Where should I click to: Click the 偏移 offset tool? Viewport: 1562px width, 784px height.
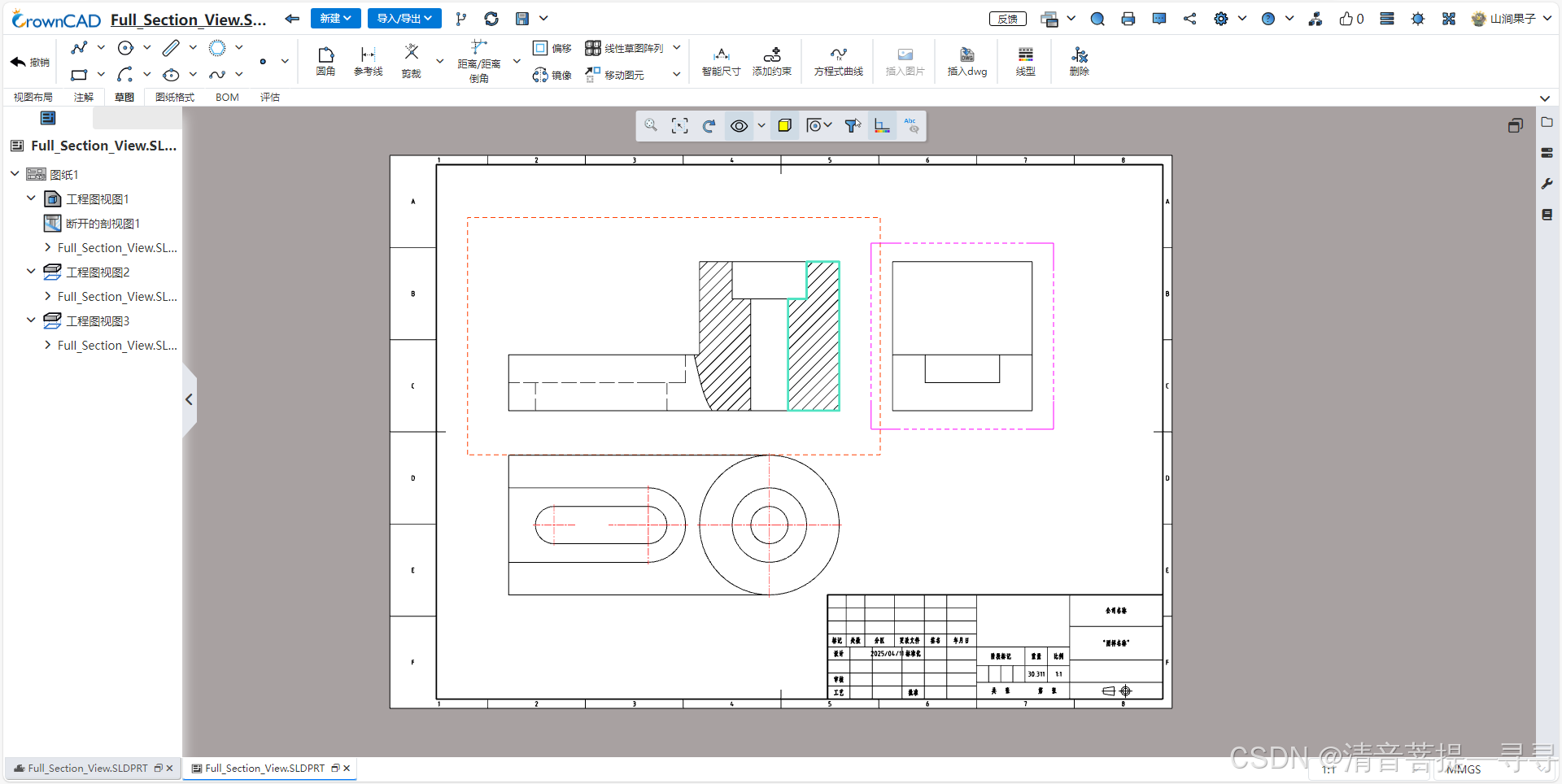[x=552, y=48]
